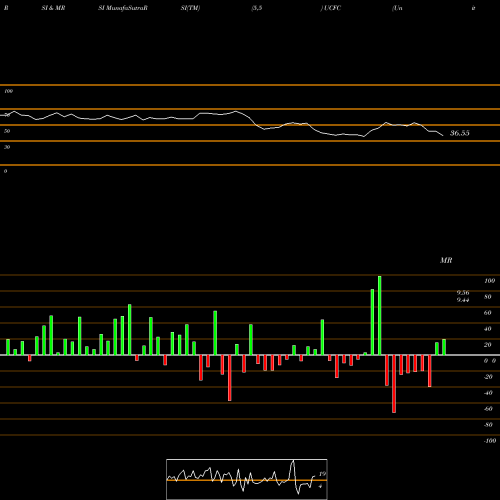Click the MR axis label -60
This screenshot has height=500, width=500.
(488, 409)
